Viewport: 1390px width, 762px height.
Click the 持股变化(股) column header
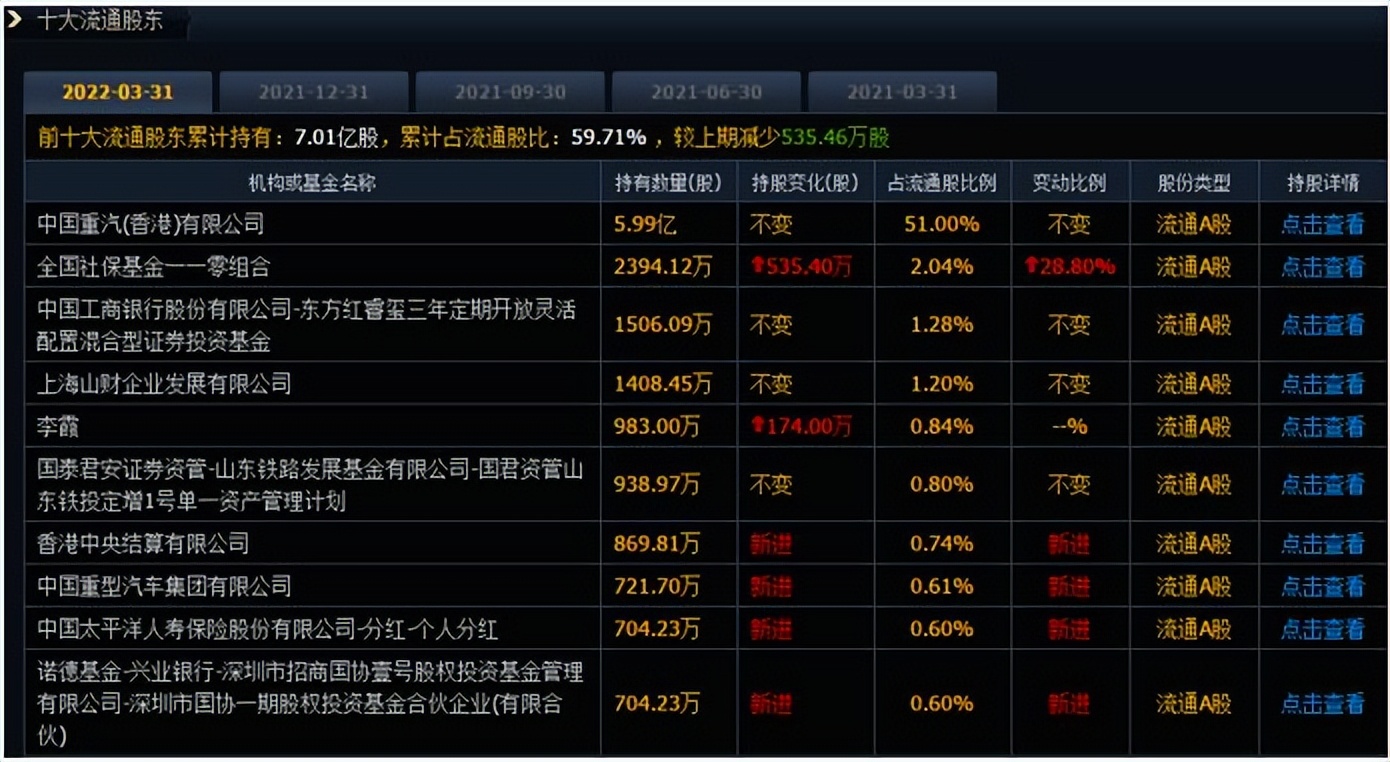click(x=806, y=183)
